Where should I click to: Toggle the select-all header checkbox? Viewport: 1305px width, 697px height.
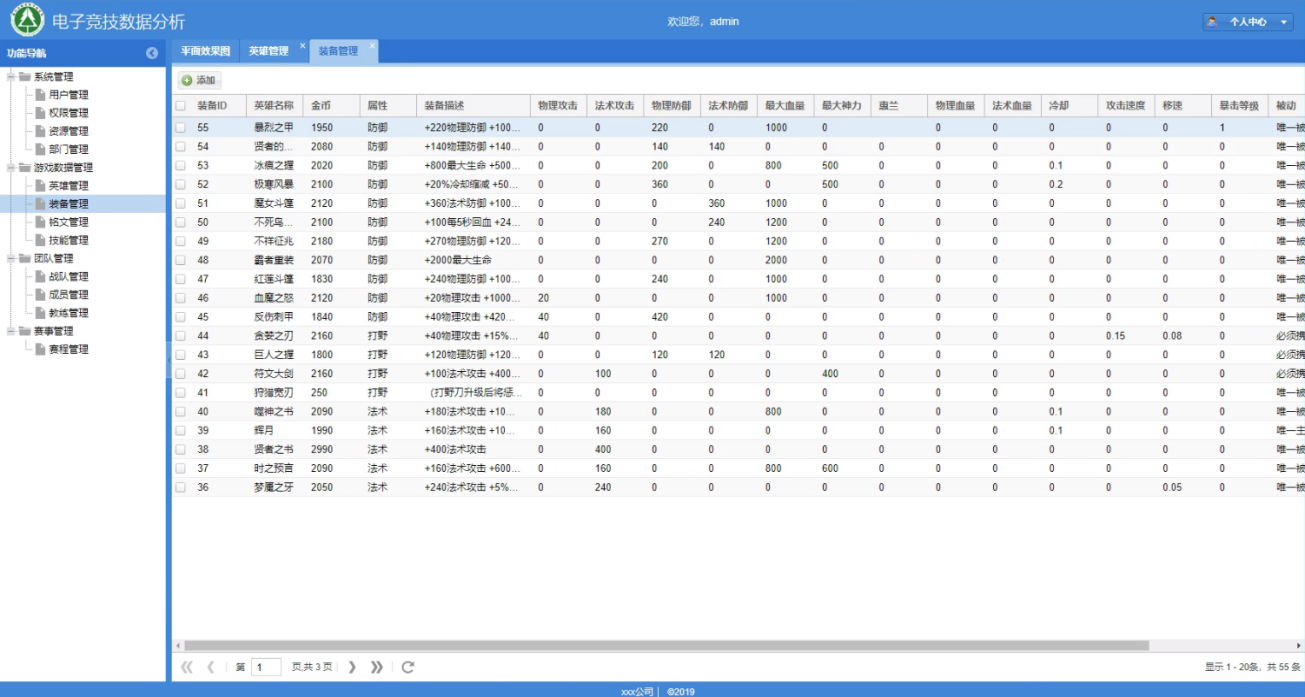click(181, 105)
